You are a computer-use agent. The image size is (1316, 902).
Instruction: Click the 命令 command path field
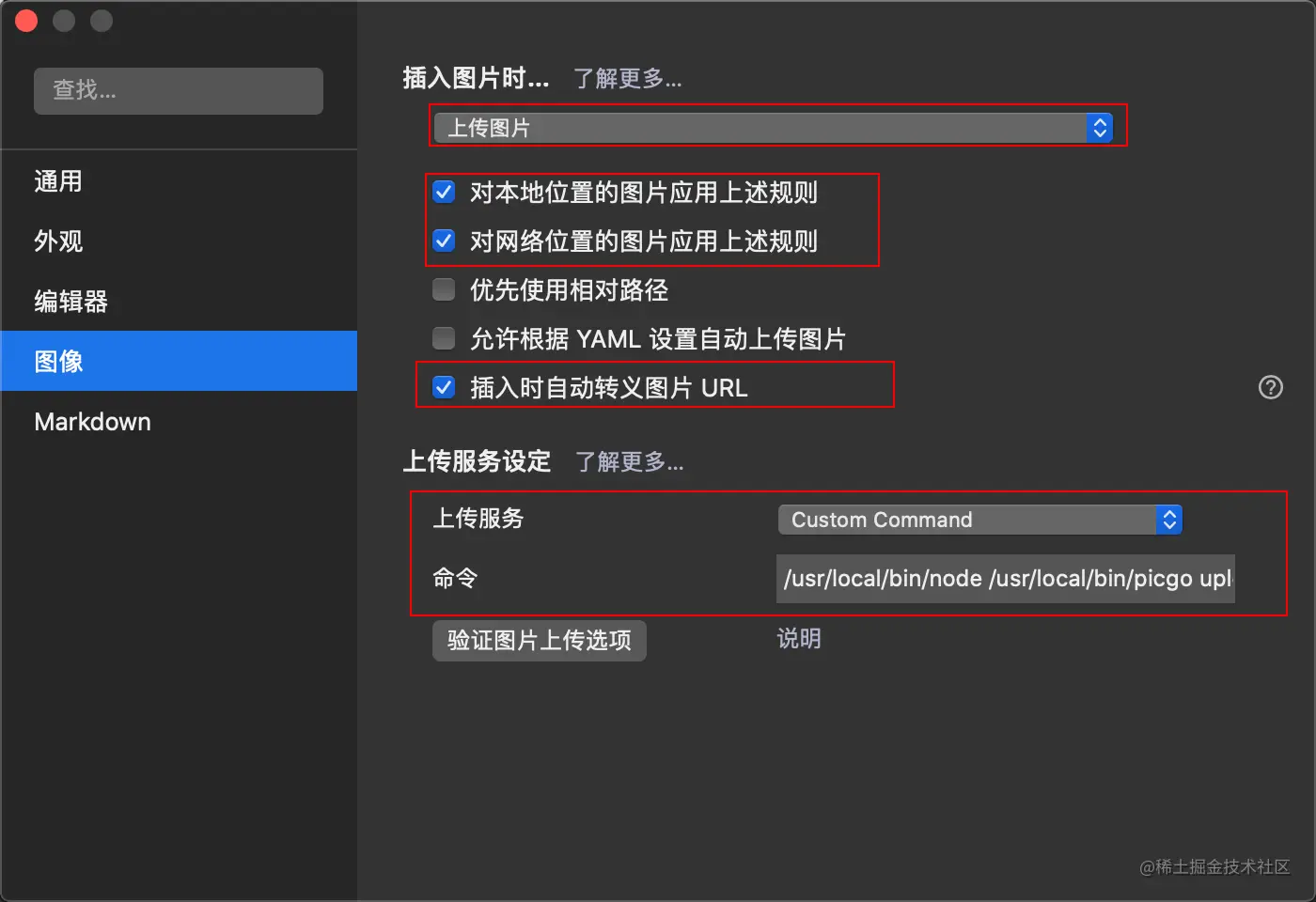(x=1006, y=578)
